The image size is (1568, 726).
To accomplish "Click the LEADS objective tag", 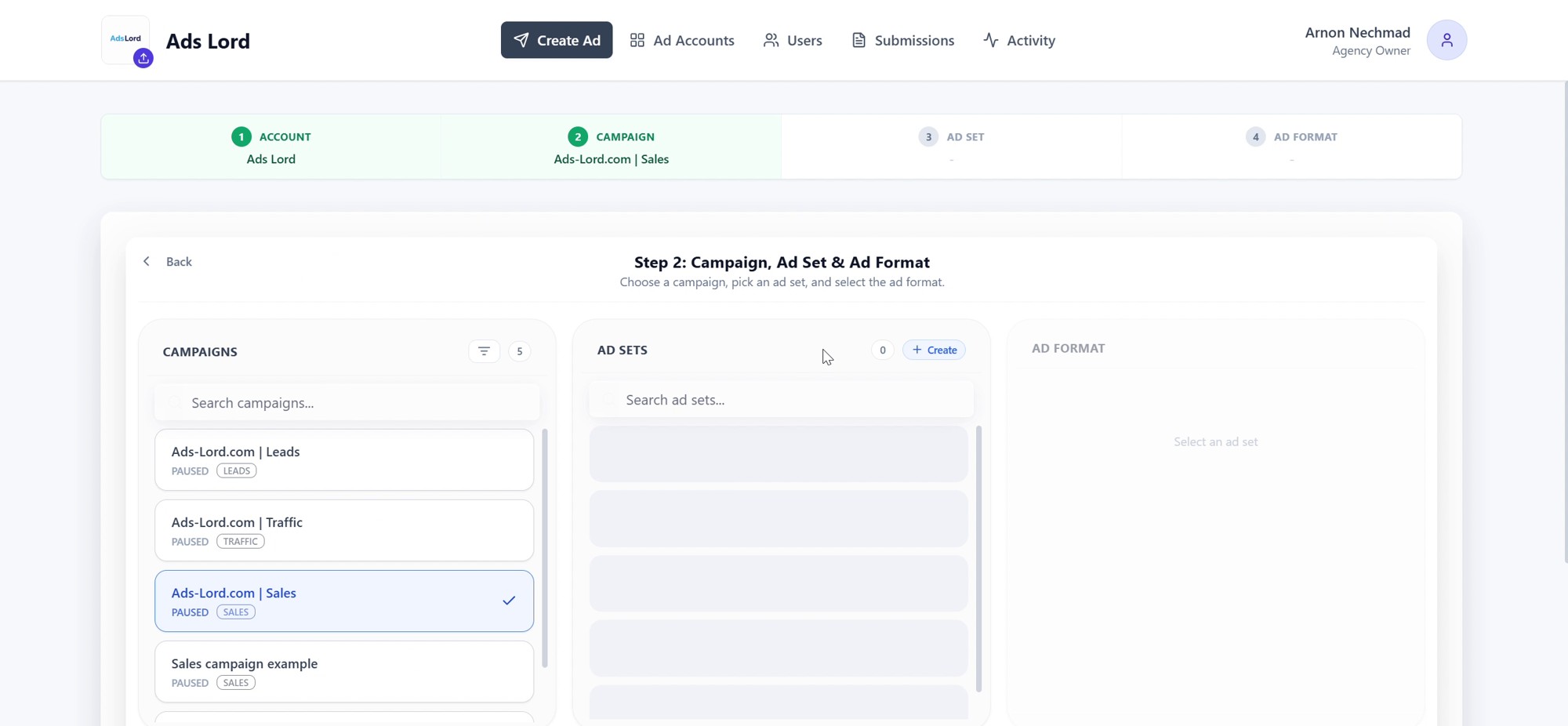I will [x=236, y=470].
